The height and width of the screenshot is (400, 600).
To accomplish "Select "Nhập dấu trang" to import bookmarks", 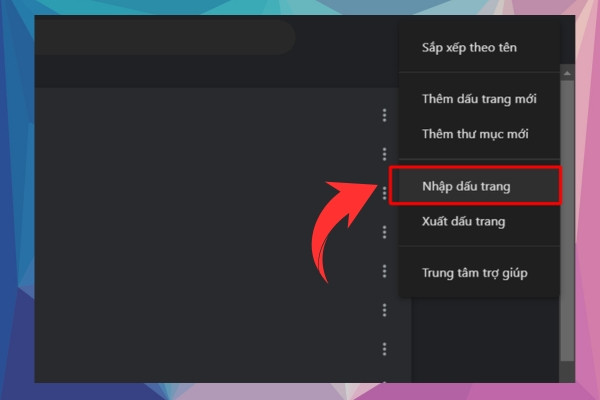I will pyautogui.click(x=479, y=186).
